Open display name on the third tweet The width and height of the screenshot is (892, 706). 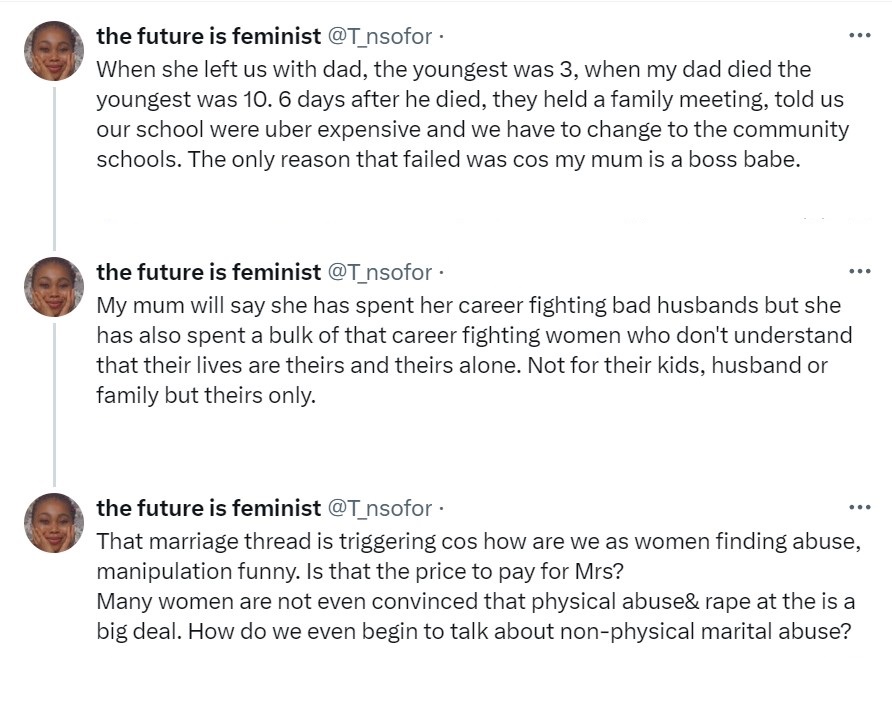pos(208,508)
